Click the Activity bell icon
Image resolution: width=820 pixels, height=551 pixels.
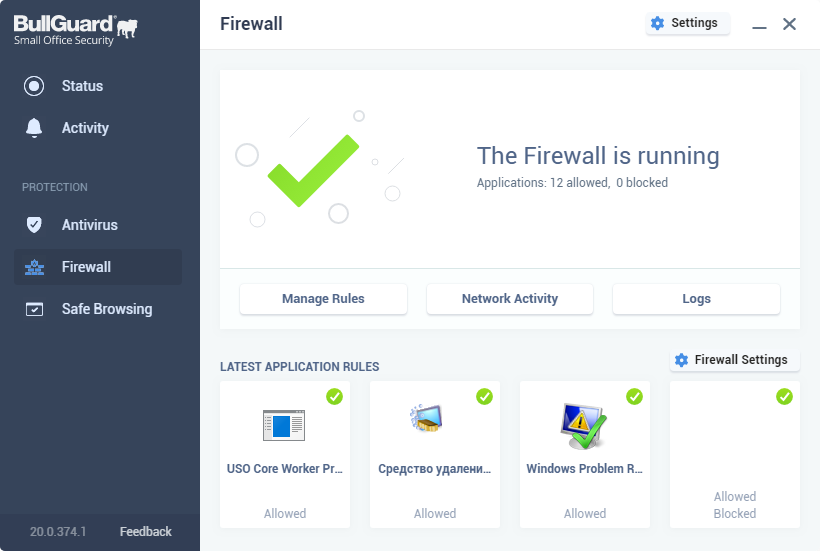click(34, 128)
